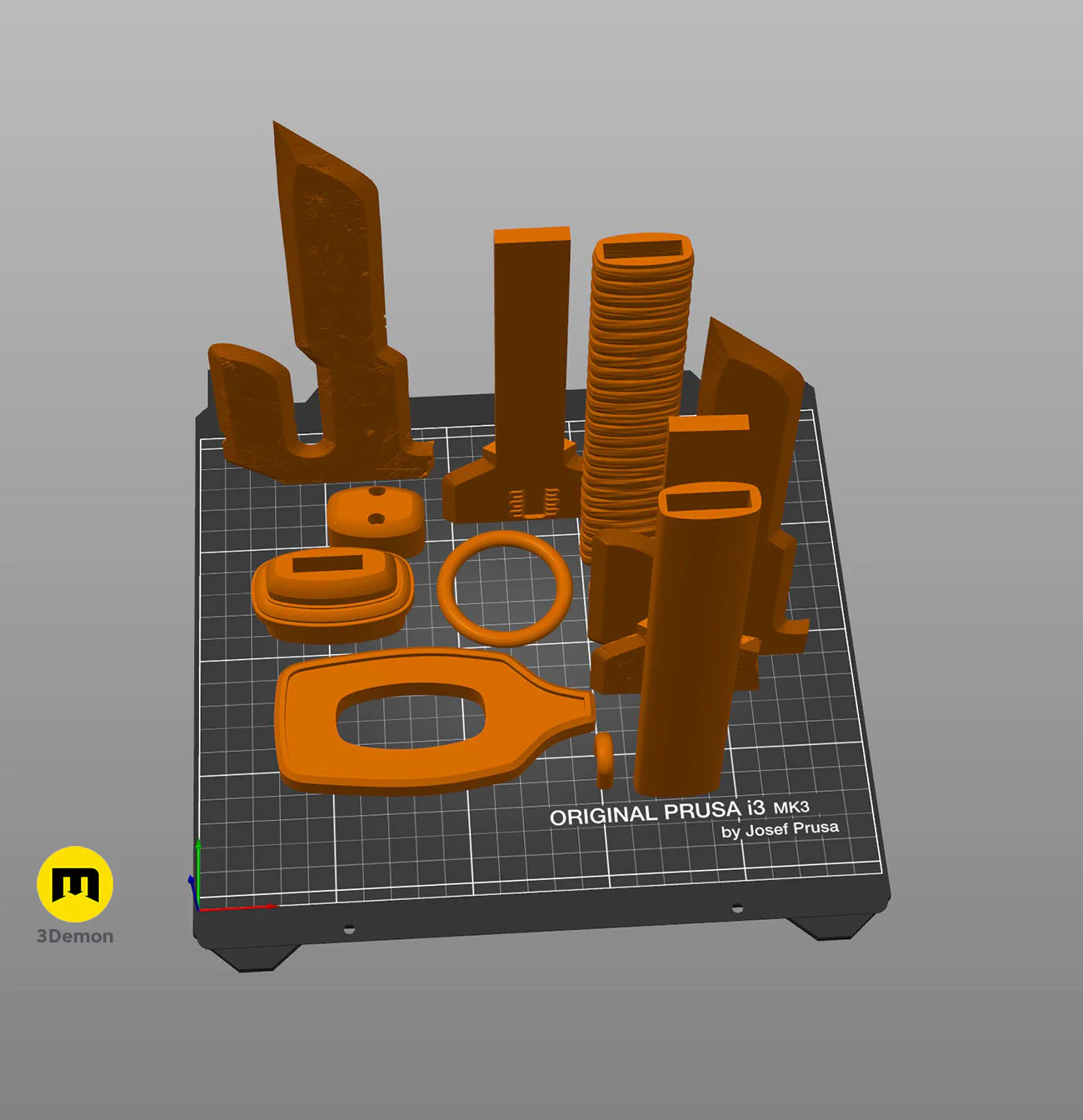Click the 'by Josef Prusa' bed text
Image resolution: width=1083 pixels, height=1120 pixels.
click(x=780, y=830)
